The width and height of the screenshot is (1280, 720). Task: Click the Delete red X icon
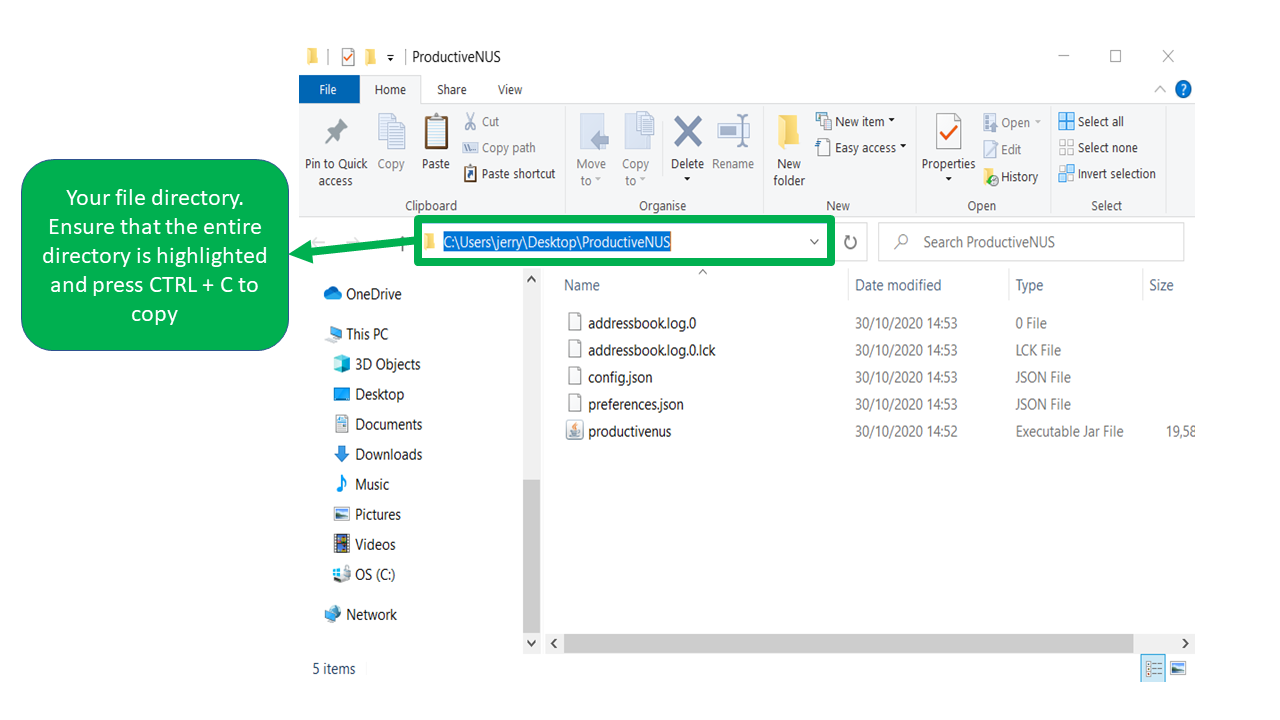pos(687,132)
